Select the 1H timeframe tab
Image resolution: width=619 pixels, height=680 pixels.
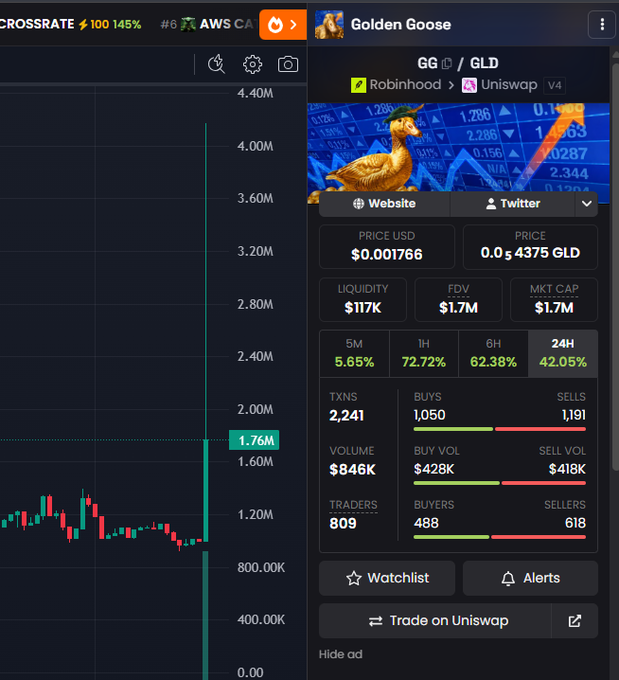[x=424, y=353]
